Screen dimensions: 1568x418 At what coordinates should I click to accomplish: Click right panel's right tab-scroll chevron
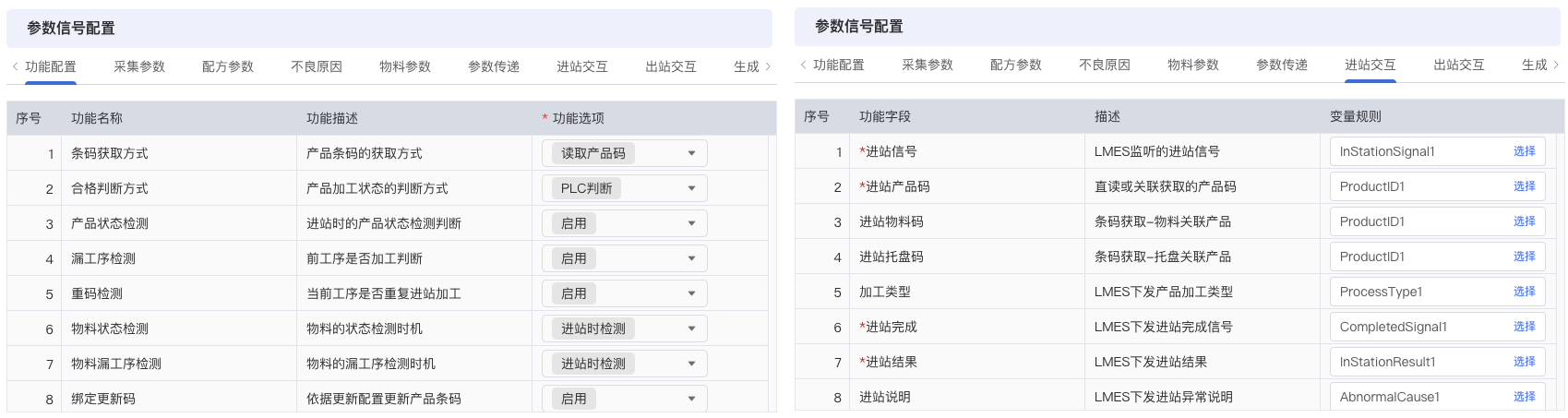click(1556, 65)
